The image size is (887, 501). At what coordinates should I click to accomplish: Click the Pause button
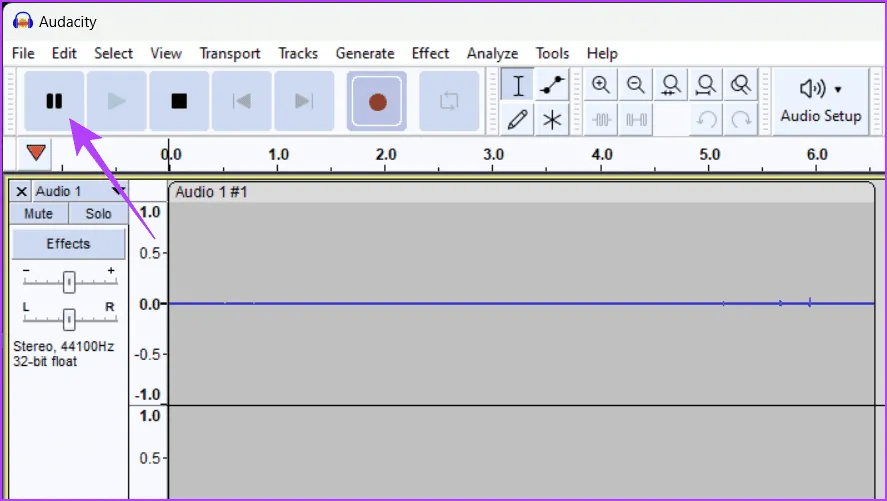pos(54,101)
